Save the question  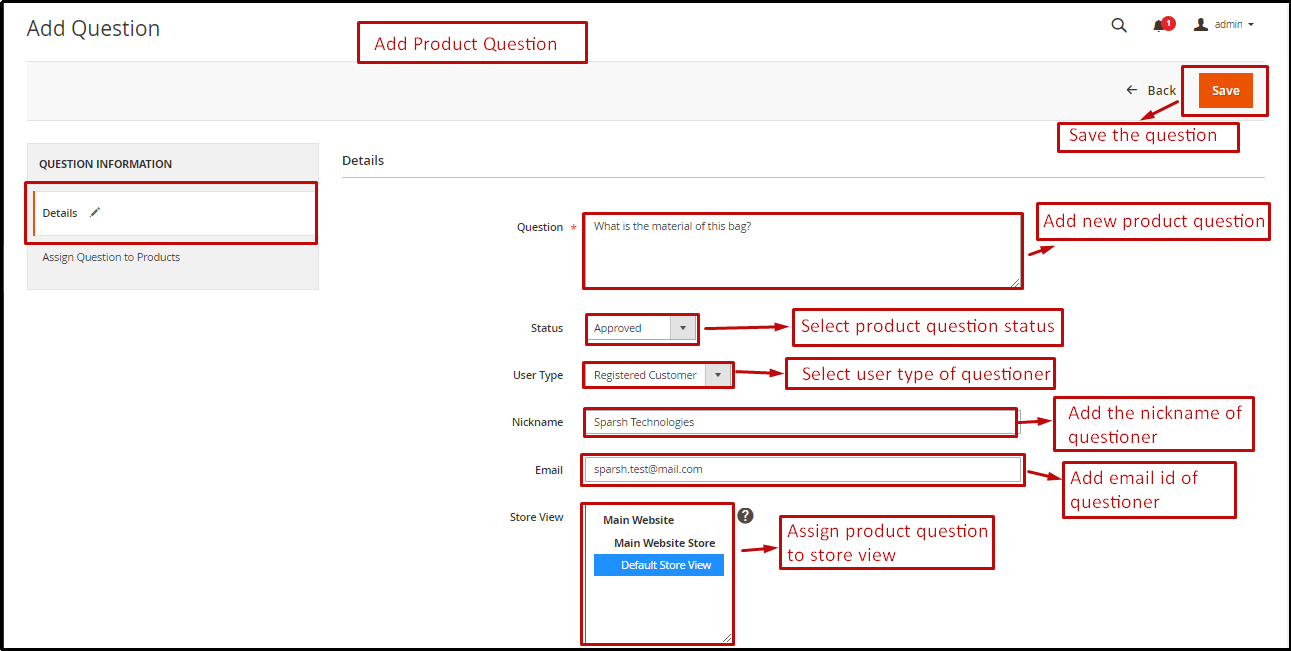pos(1225,89)
